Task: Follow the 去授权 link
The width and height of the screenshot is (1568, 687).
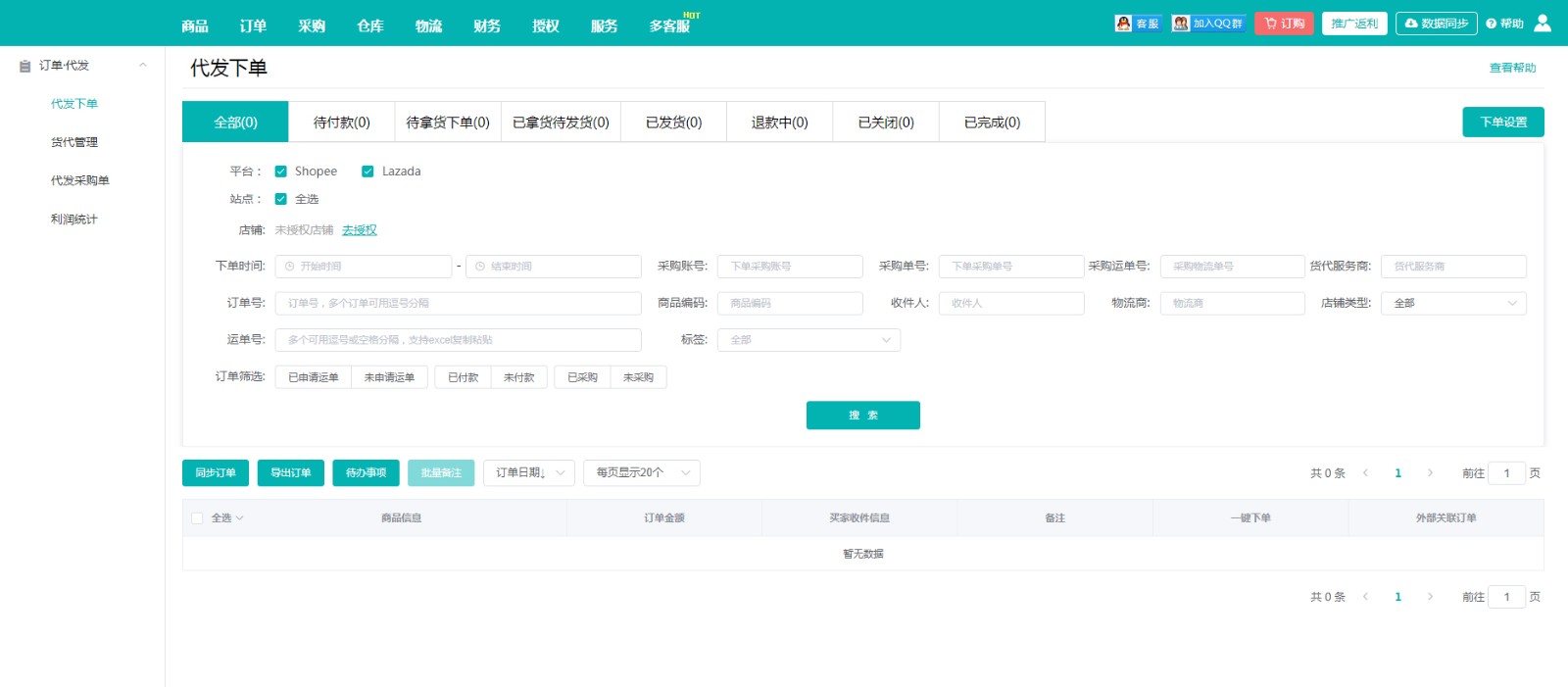Action: coord(360,230)
